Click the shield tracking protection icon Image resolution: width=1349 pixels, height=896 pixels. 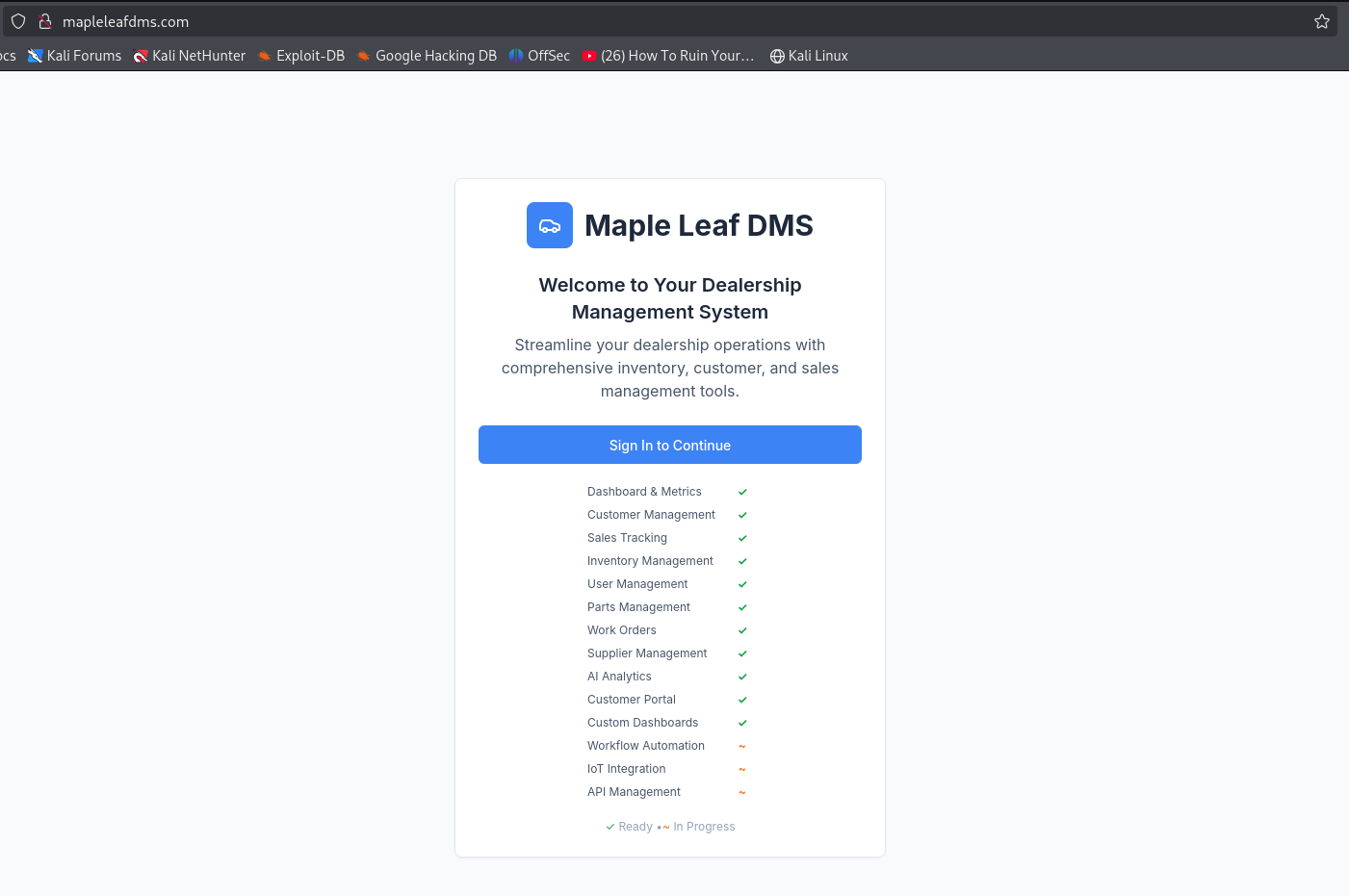click(18, 21)
